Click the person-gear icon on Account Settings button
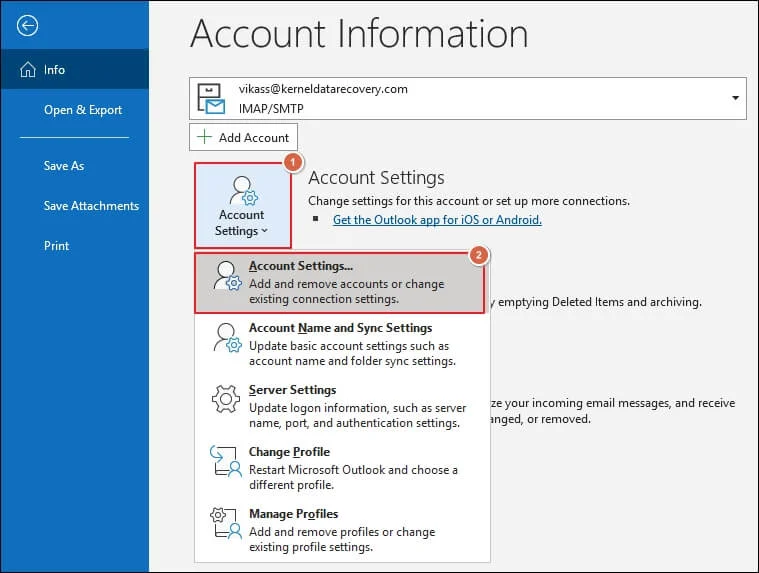 [243, 191]
